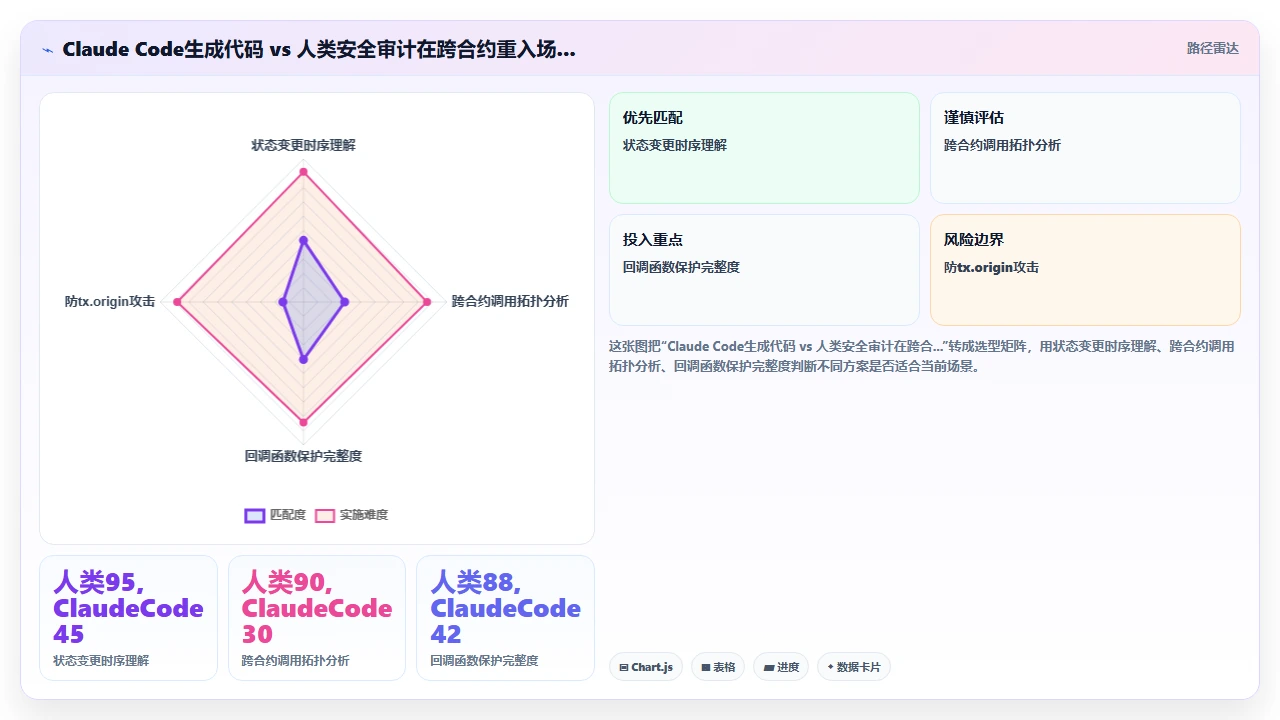Click the 状态变更时序理解 radar axis label
Viewport: 1280px width, 720px height.
(x=303, y=145)
